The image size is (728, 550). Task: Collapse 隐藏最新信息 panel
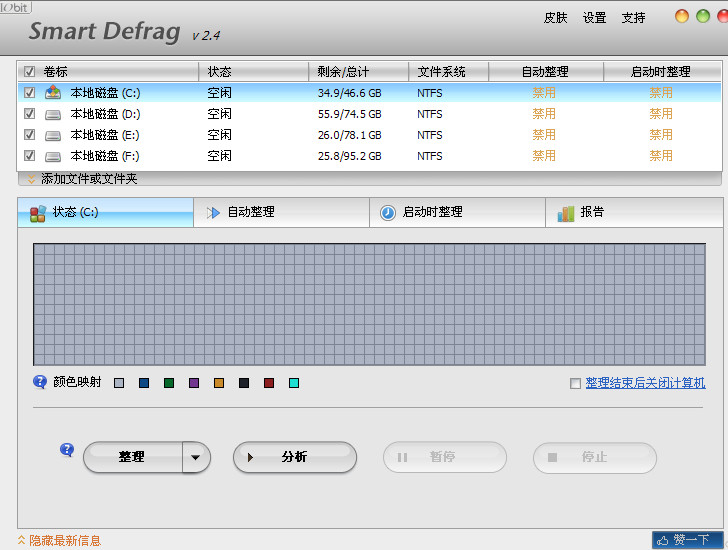point(59,540)
